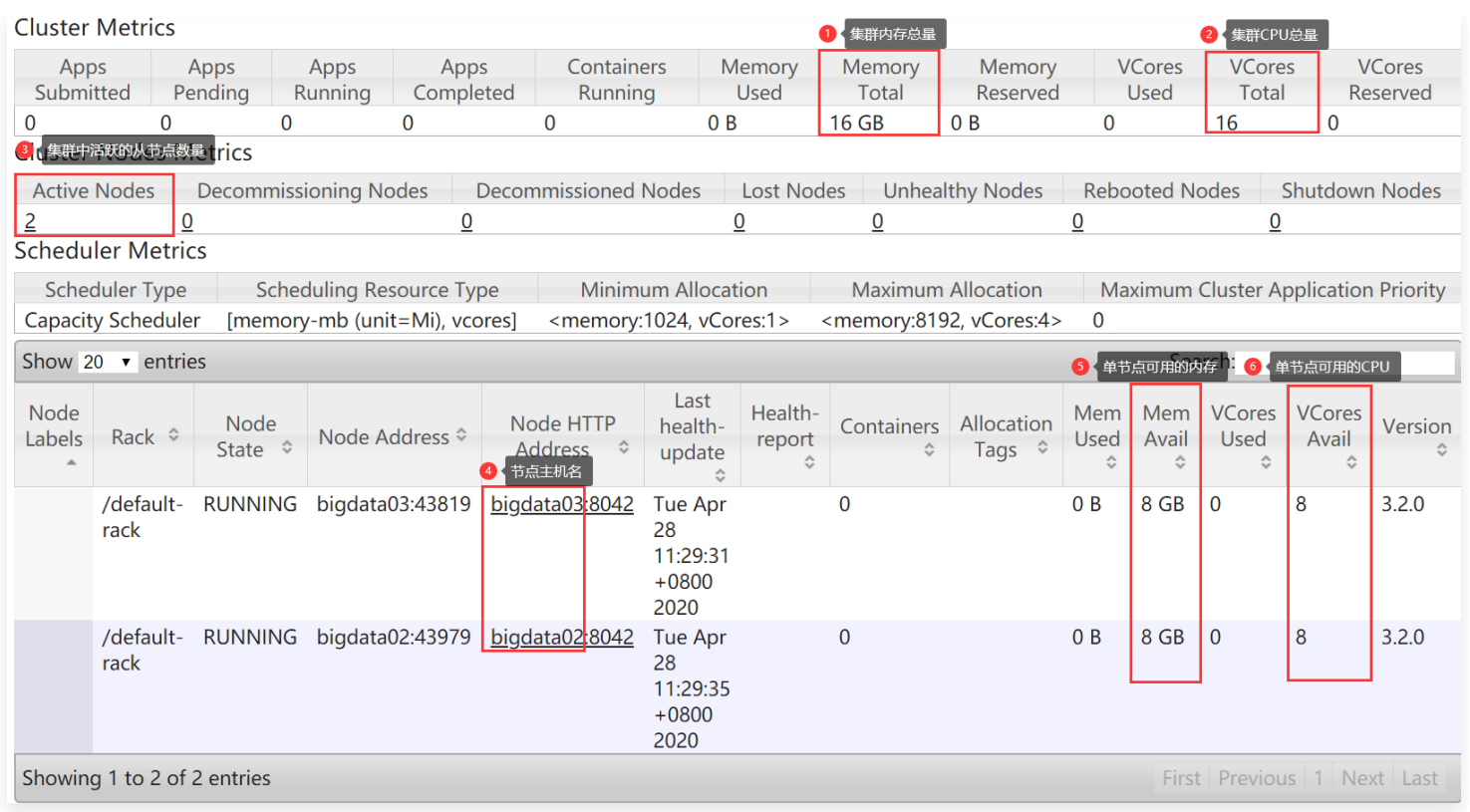The width and height of the screenshot is (1470, 812).
Task: Sort by Allocation Tags column arrows
Action: [x=1042, y=447]
